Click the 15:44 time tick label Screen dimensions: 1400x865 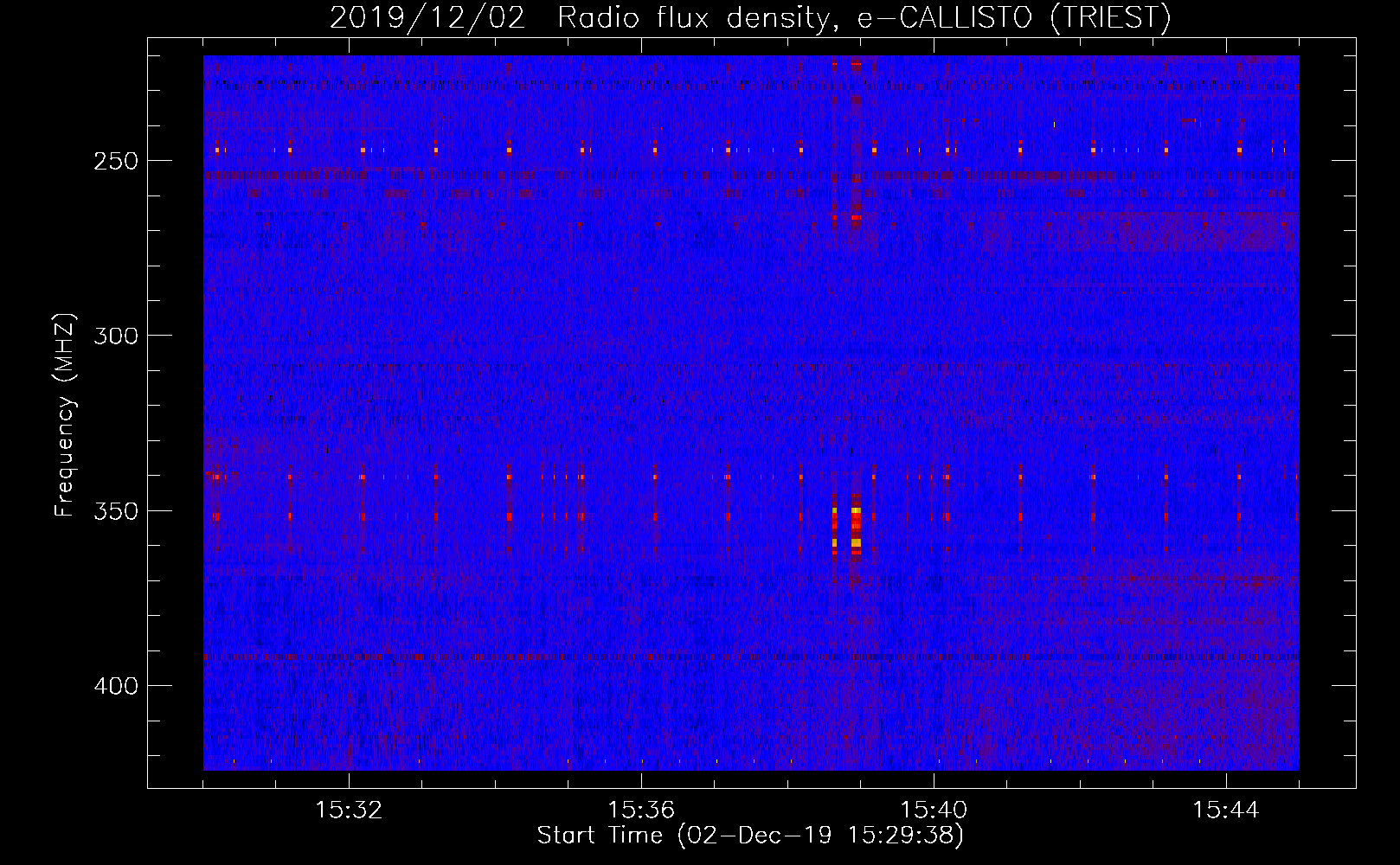[x=1226, y=811]
